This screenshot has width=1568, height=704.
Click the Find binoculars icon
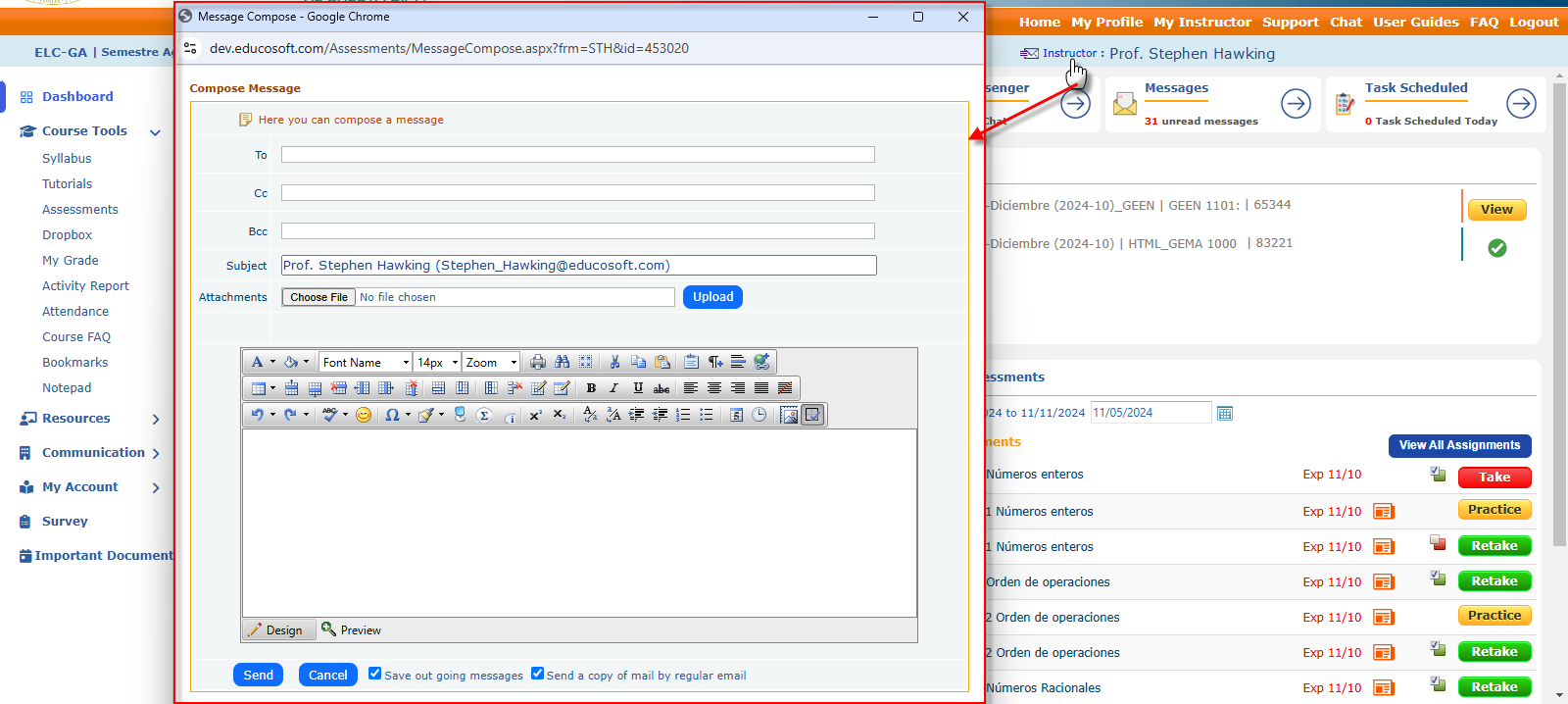point(562,362)
